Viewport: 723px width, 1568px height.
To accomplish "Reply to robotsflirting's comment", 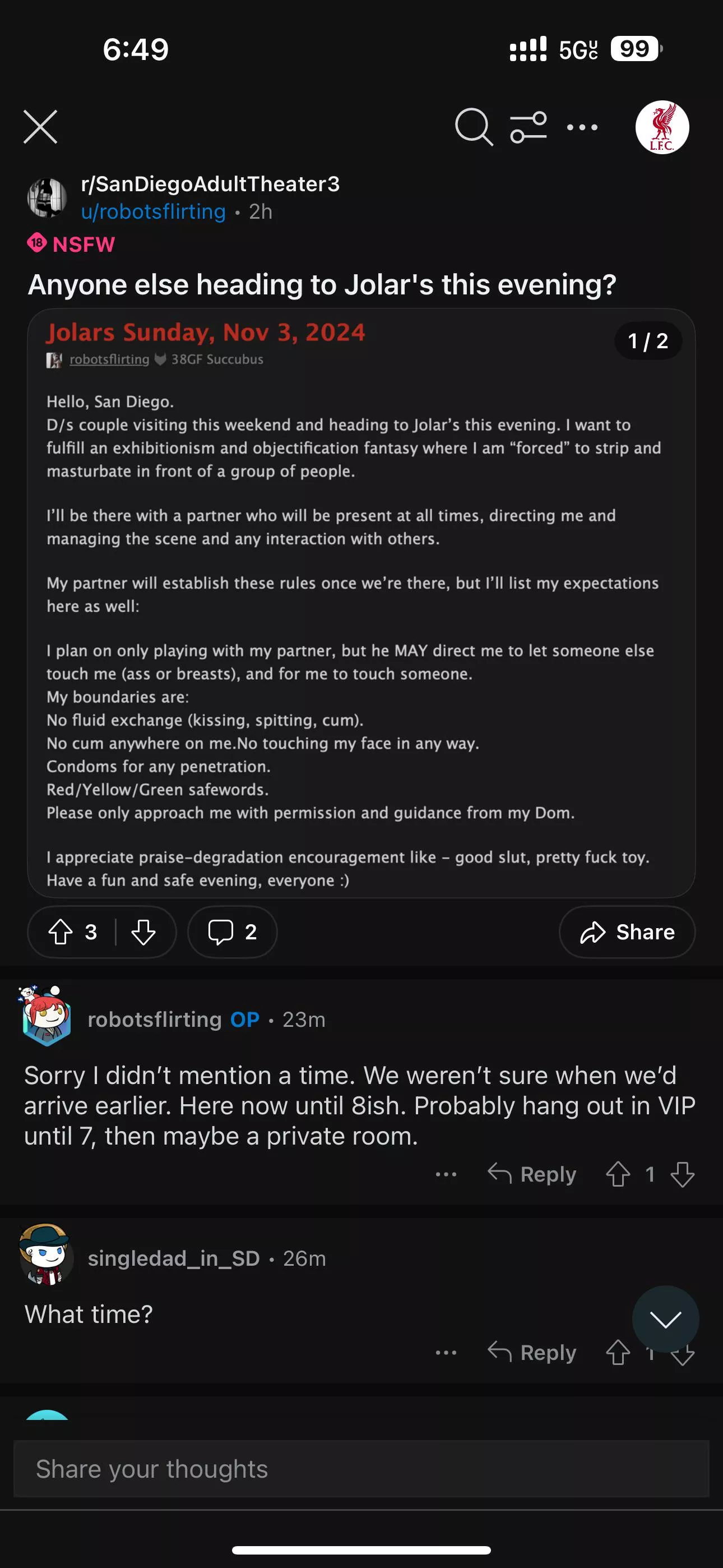I will click(532, 1174).
